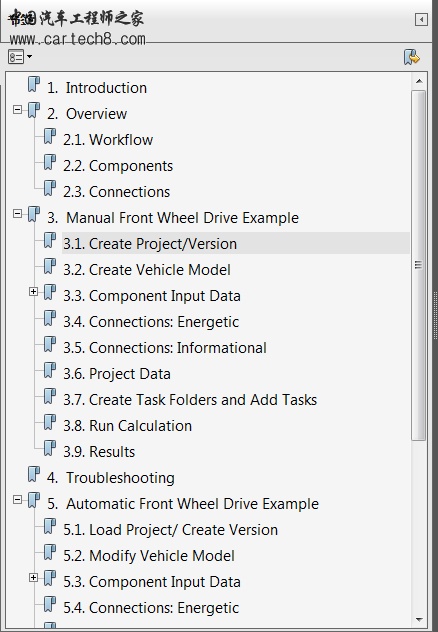Viewport: 438px width, 632px height.
Task: Collapse the 2. Overview section
Action: (17, 109)
